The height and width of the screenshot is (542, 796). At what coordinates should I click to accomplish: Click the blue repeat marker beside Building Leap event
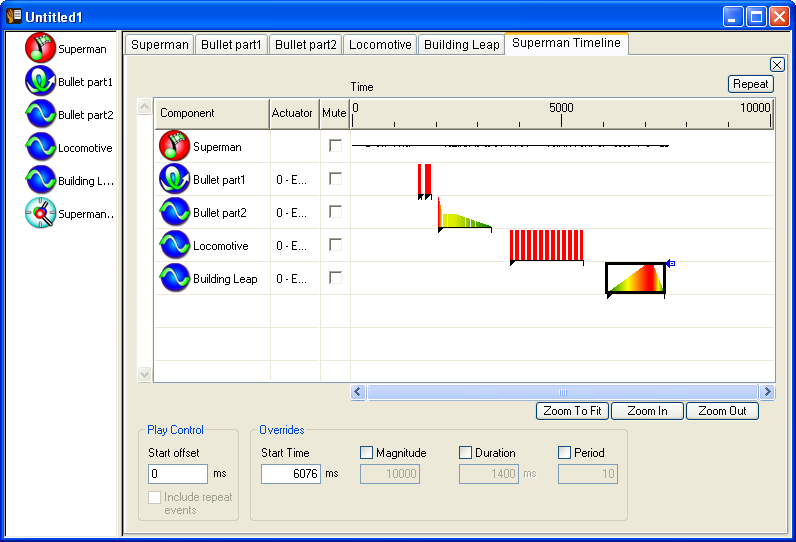click(671, 263)
